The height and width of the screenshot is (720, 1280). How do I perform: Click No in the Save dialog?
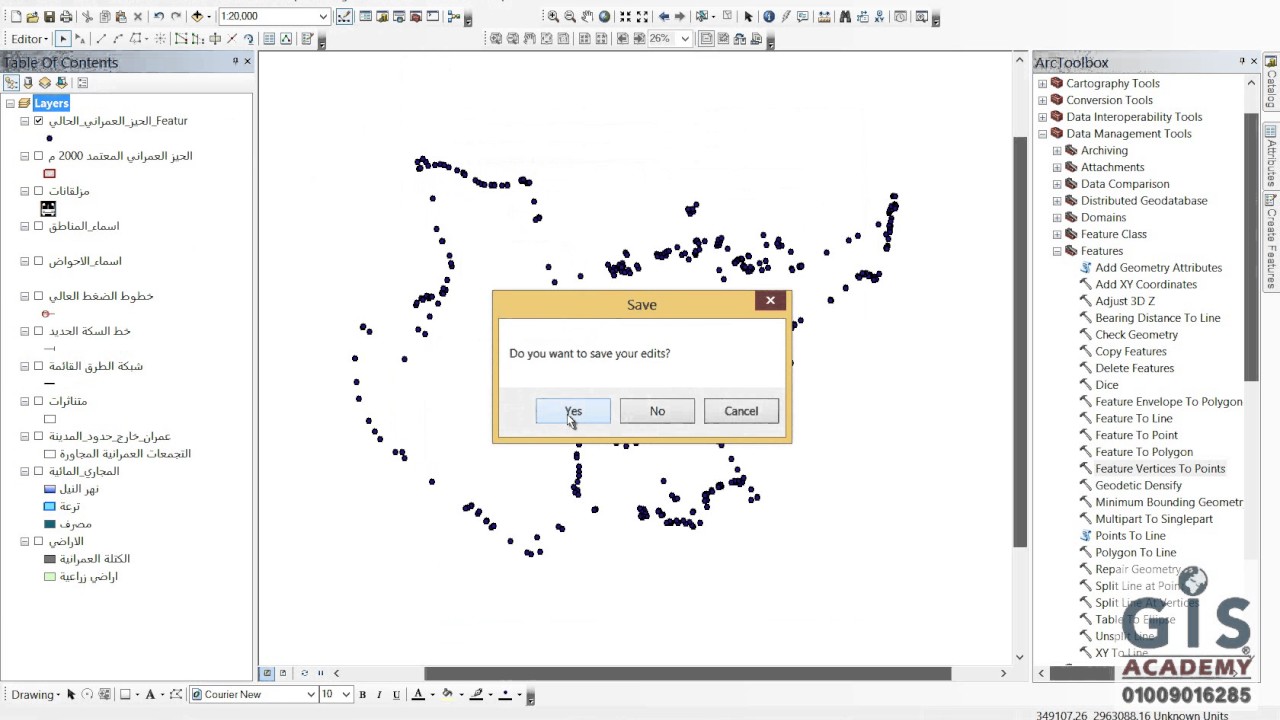pyautogui.click(x=657, y=411)
